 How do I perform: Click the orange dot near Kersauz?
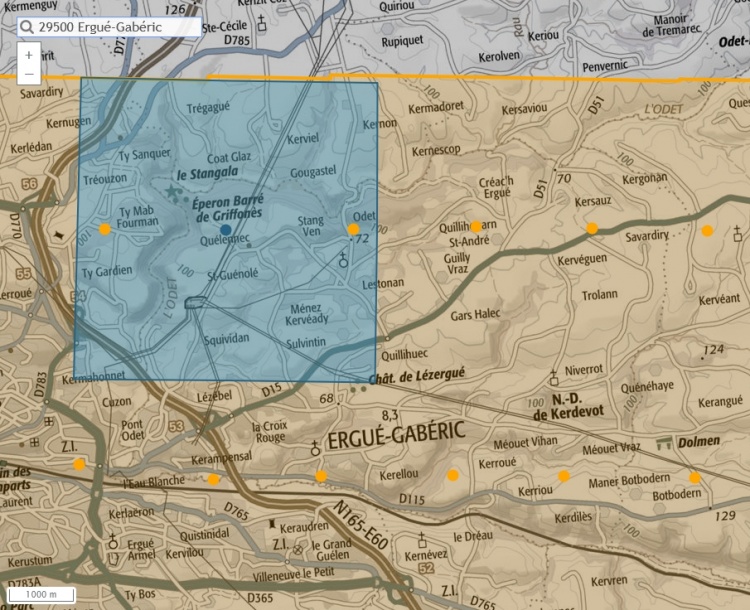tap(592, 229)
